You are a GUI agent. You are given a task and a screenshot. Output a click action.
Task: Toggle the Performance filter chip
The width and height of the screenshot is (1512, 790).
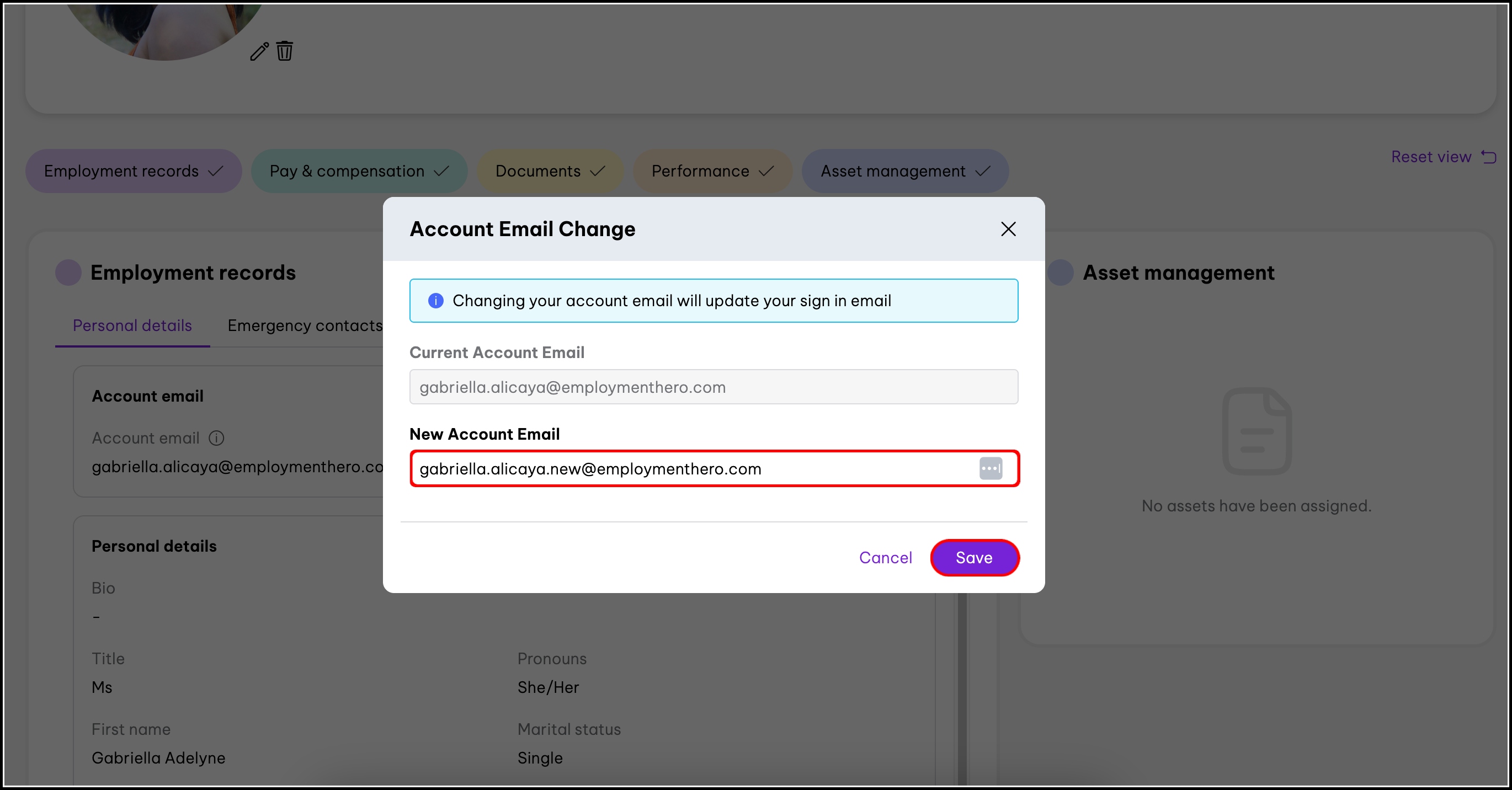click(x=712, y=171)
